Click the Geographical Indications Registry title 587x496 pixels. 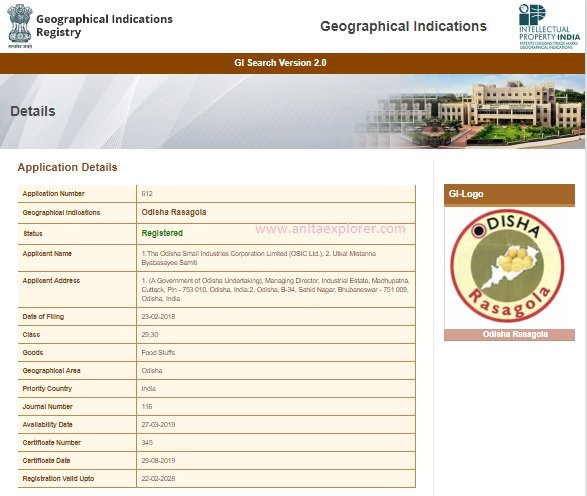click(x=104, y=25)
